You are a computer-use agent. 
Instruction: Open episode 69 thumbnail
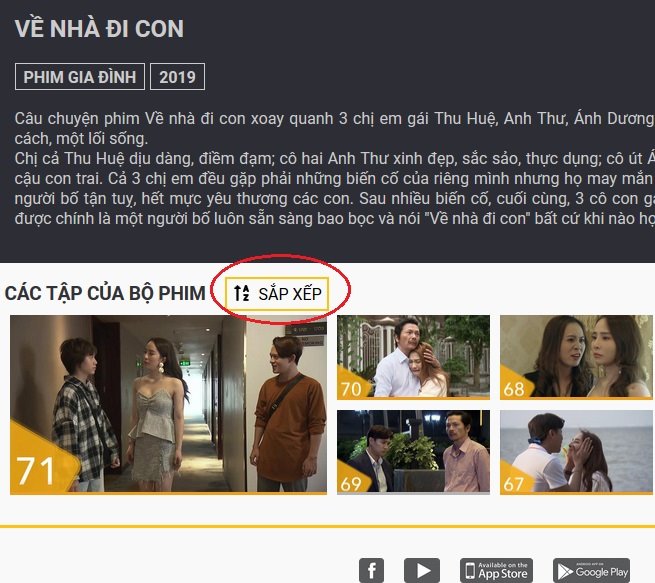[414, 452]
